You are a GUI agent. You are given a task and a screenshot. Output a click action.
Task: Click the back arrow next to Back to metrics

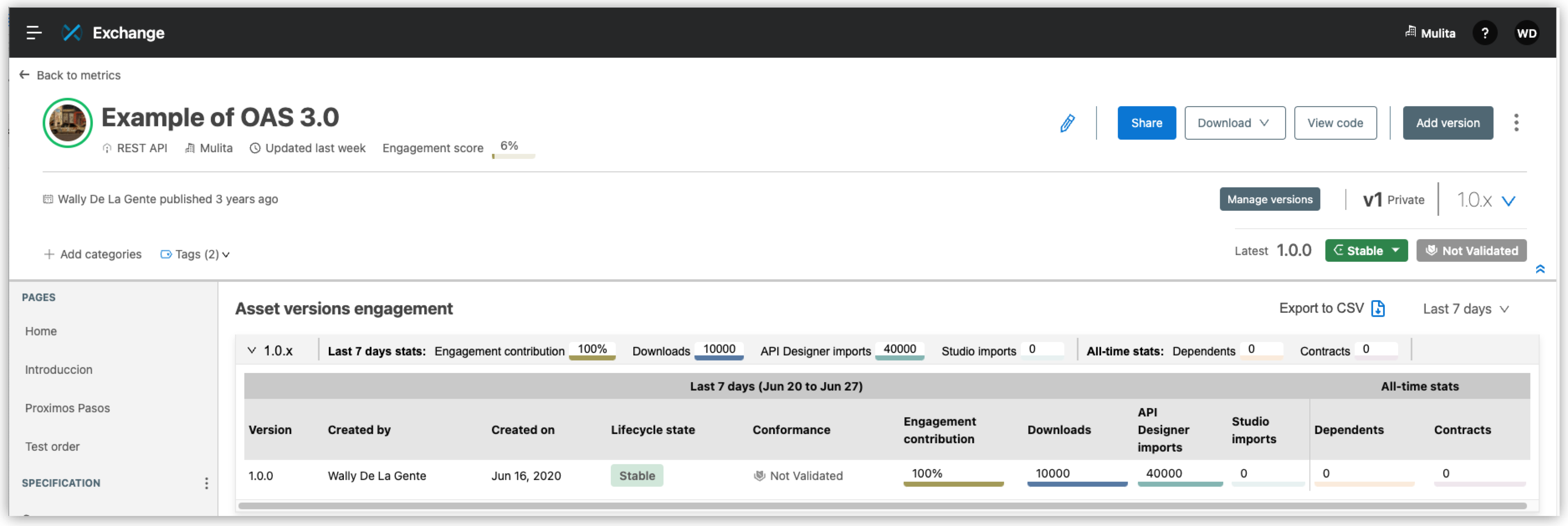24,74
